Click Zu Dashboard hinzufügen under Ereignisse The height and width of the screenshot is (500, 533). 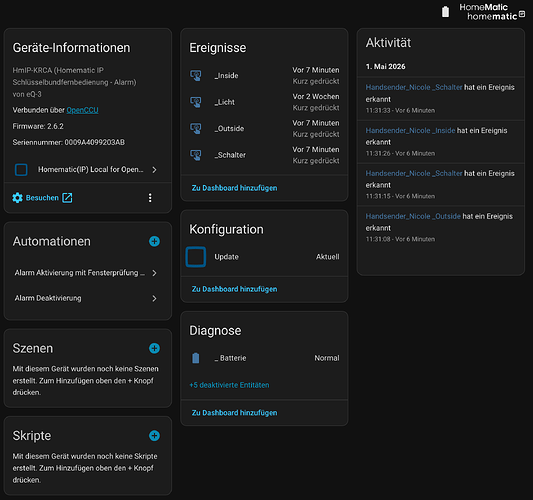click(x=234, y=188)
